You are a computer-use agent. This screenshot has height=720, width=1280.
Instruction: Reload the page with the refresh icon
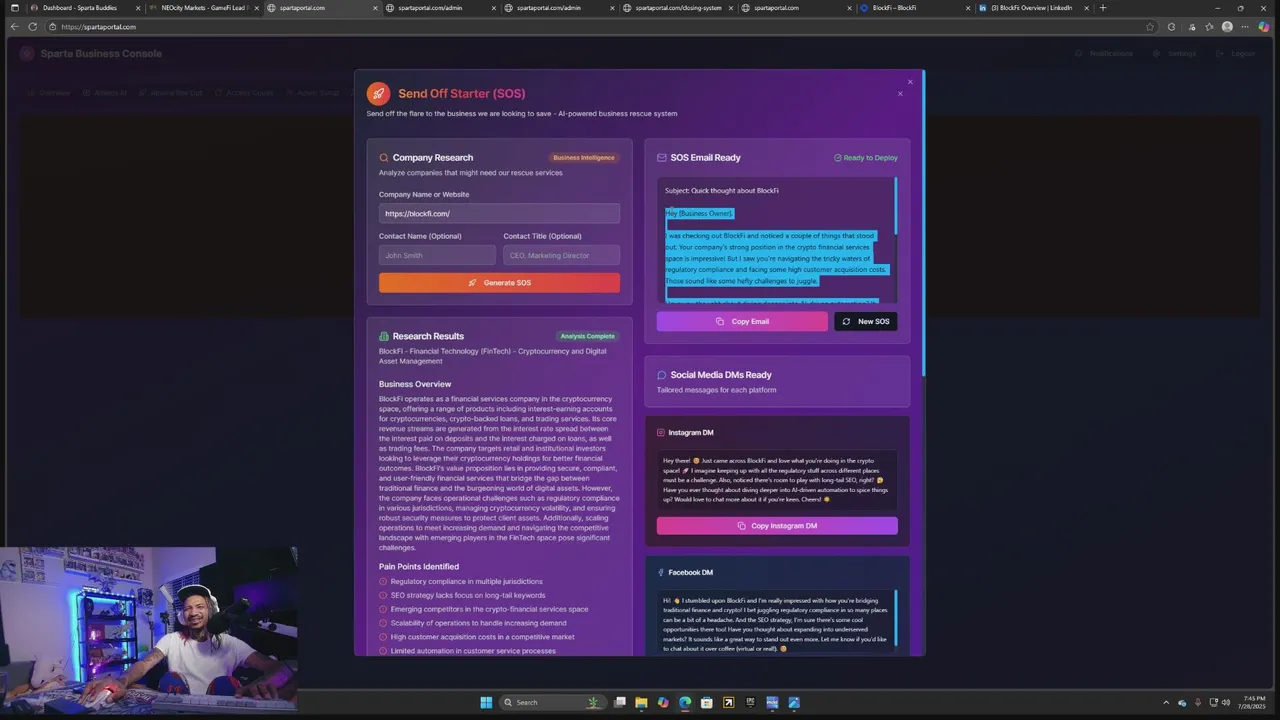tap(33, 27)
